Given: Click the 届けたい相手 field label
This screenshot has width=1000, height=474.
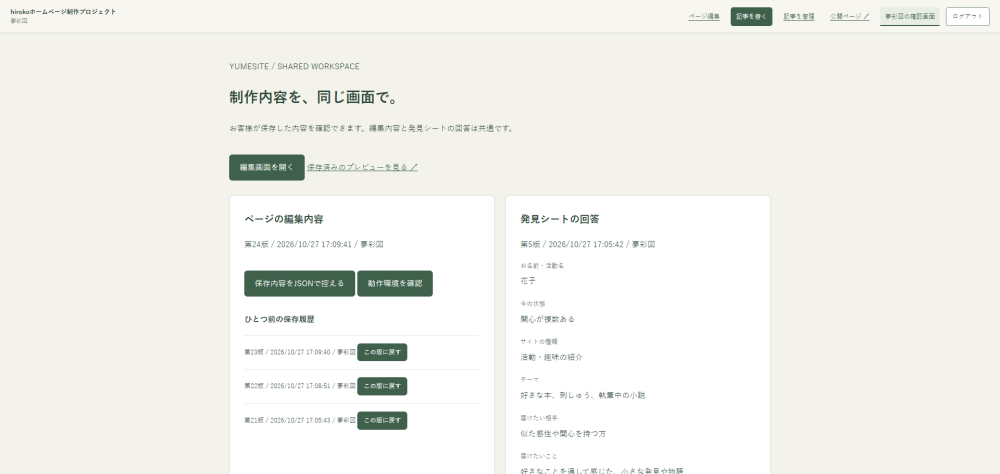Looking at the screenshot, I should (x=539, y=418).
